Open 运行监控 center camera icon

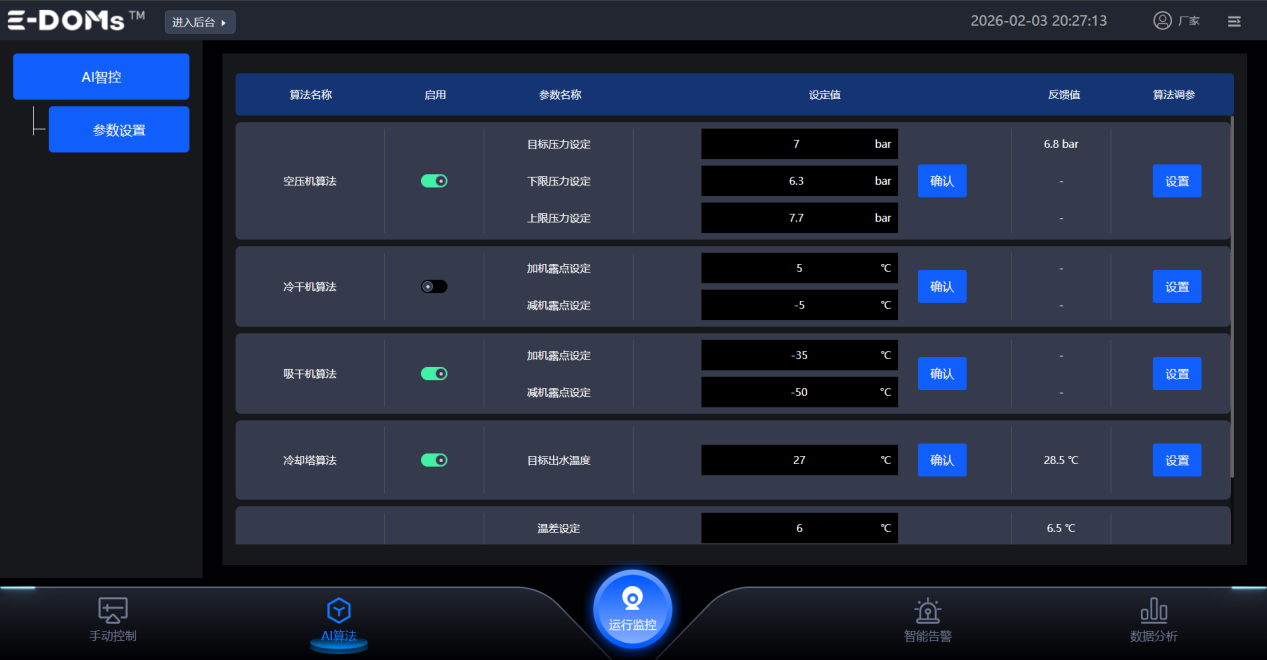tap(632, 599)
